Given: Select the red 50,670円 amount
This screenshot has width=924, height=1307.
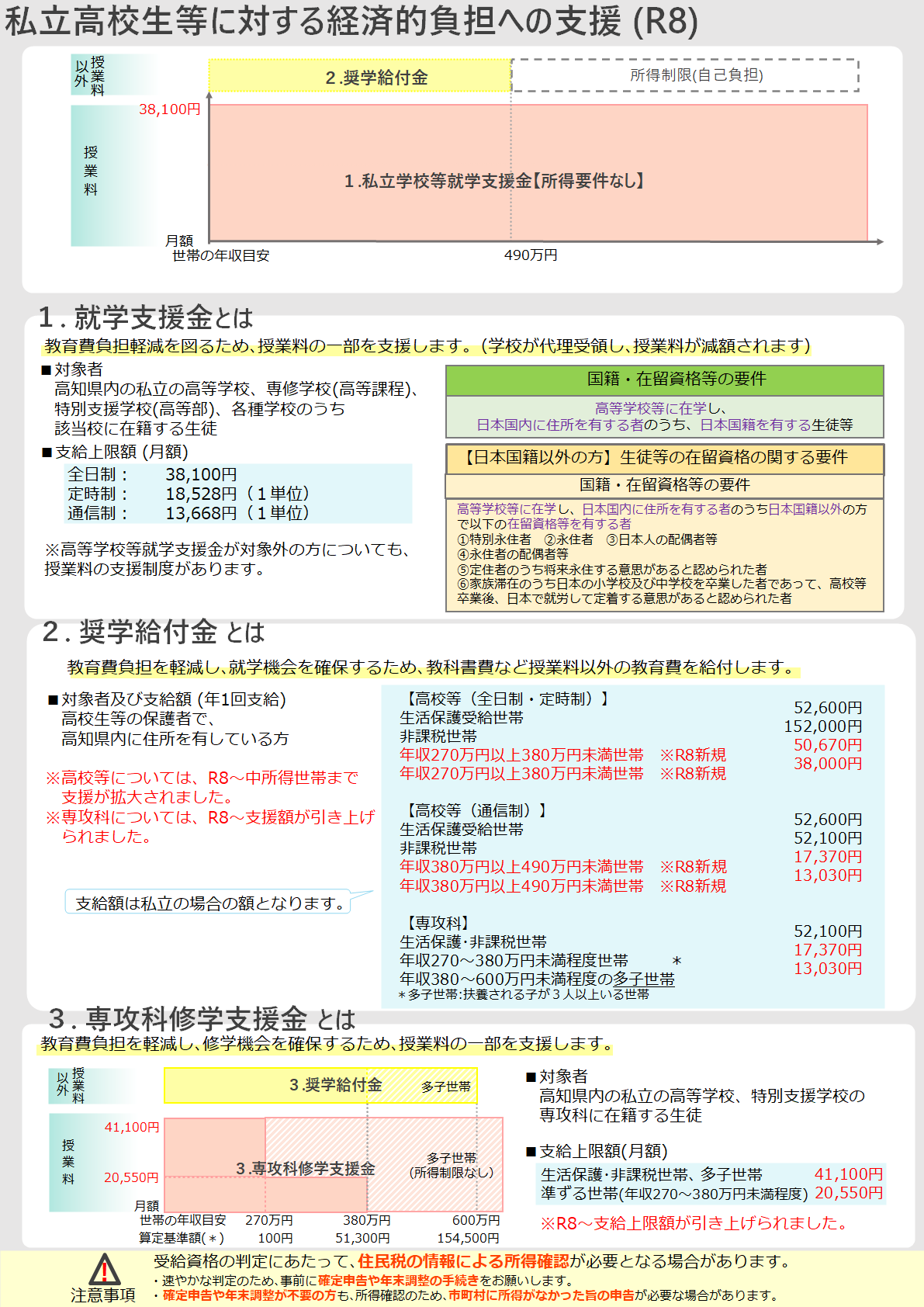Looking at the screenshot, I should point(828,745).
